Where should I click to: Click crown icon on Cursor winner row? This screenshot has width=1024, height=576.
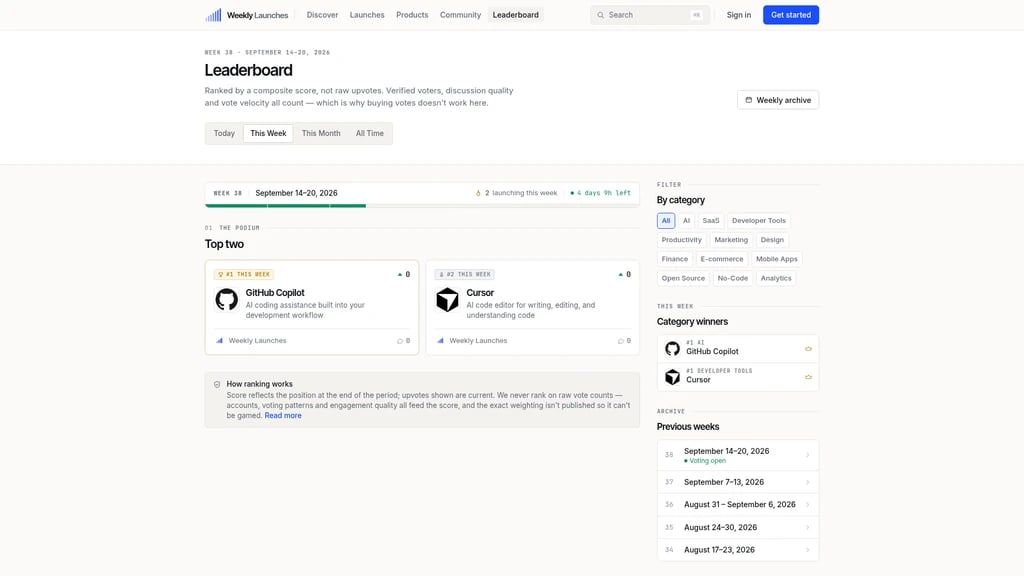808,377
